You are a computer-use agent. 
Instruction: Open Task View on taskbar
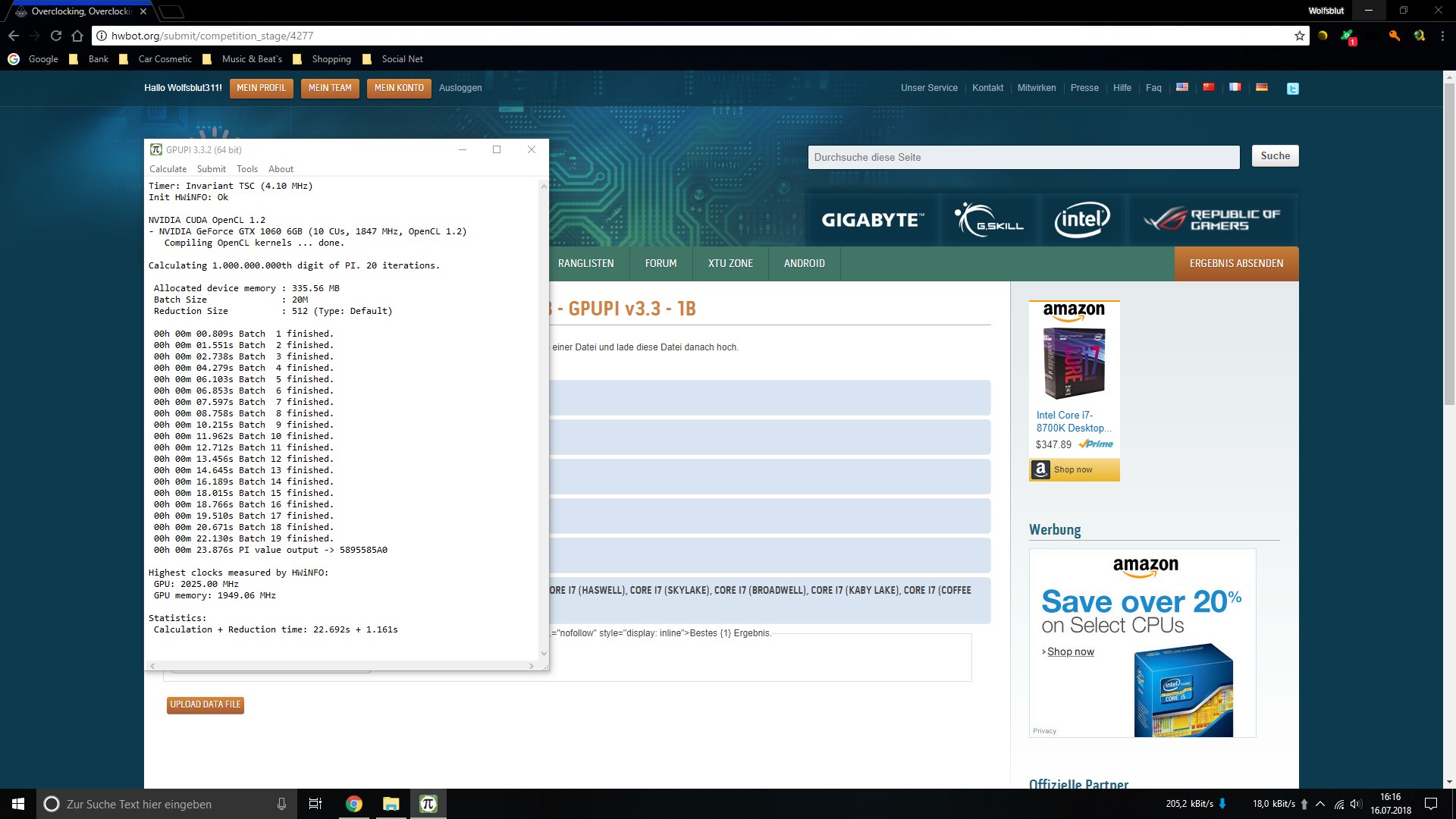(x=315, y=804)
